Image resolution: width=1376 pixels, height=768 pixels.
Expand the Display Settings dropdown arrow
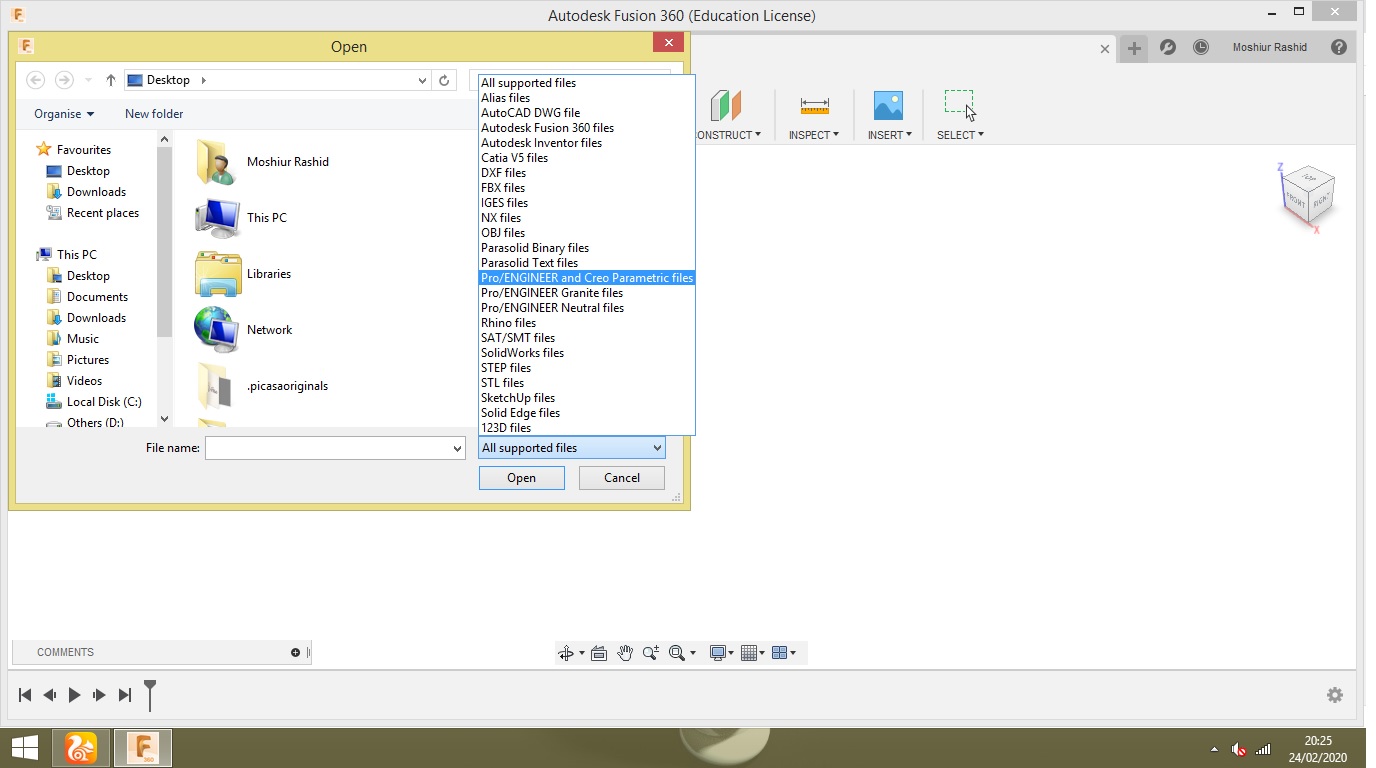tap(731, 653)
